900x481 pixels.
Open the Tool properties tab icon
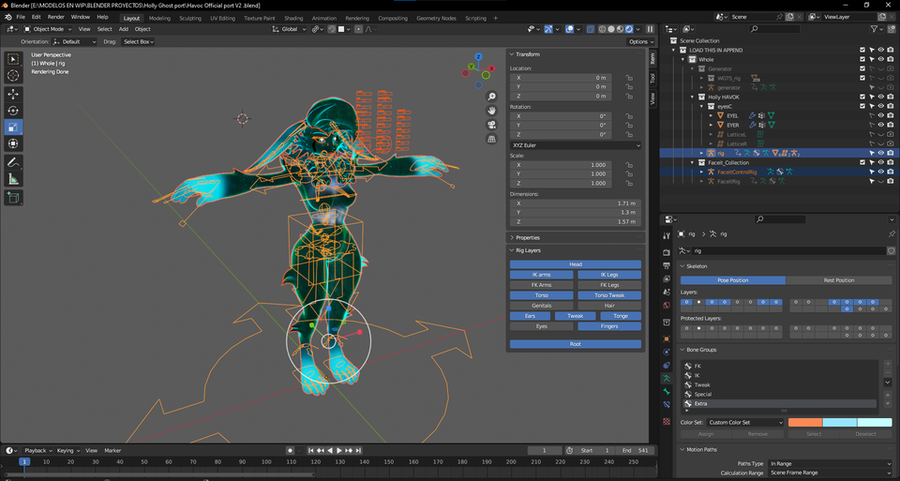[666, 236]
